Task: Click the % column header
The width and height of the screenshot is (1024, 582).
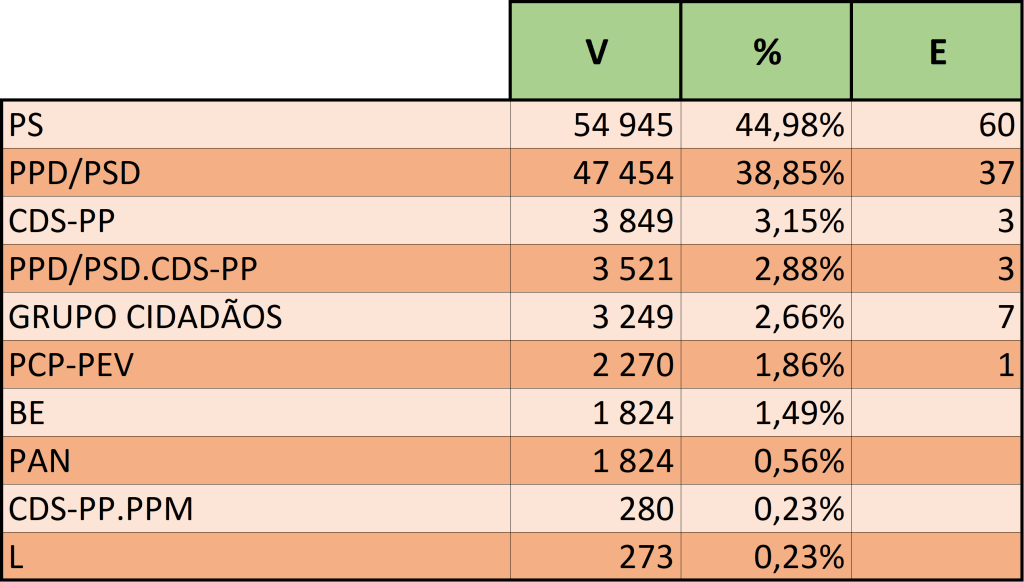Action: point(766,52)
